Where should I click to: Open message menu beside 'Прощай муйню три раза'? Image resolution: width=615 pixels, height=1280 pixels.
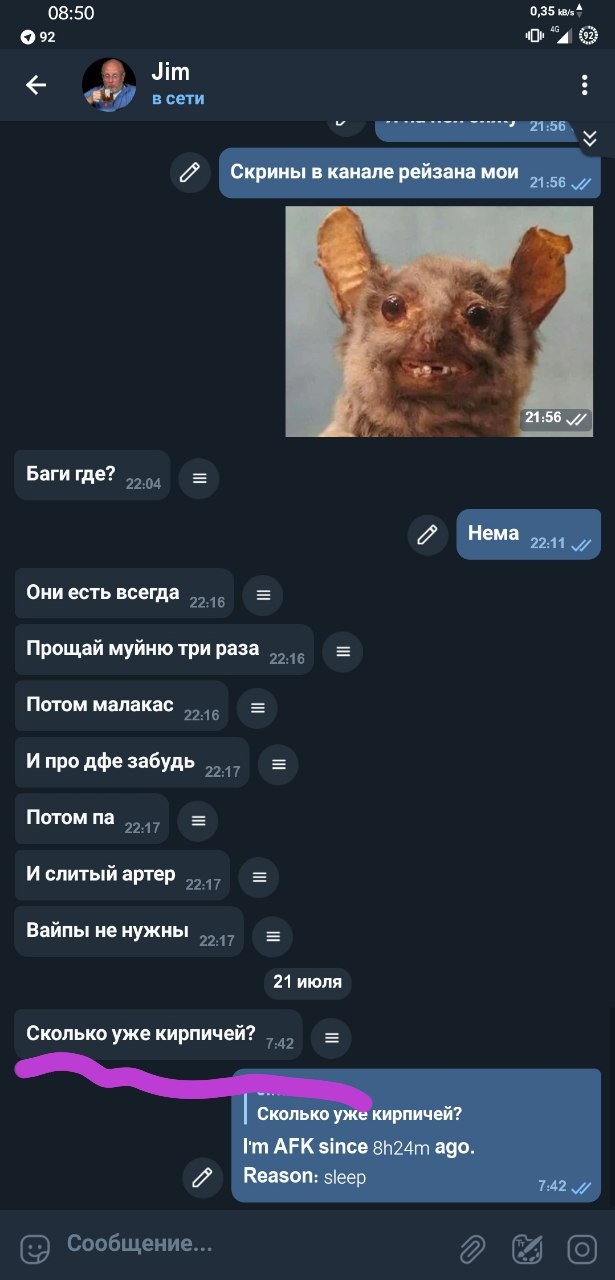pyautogui.click(x=342, y=651)
